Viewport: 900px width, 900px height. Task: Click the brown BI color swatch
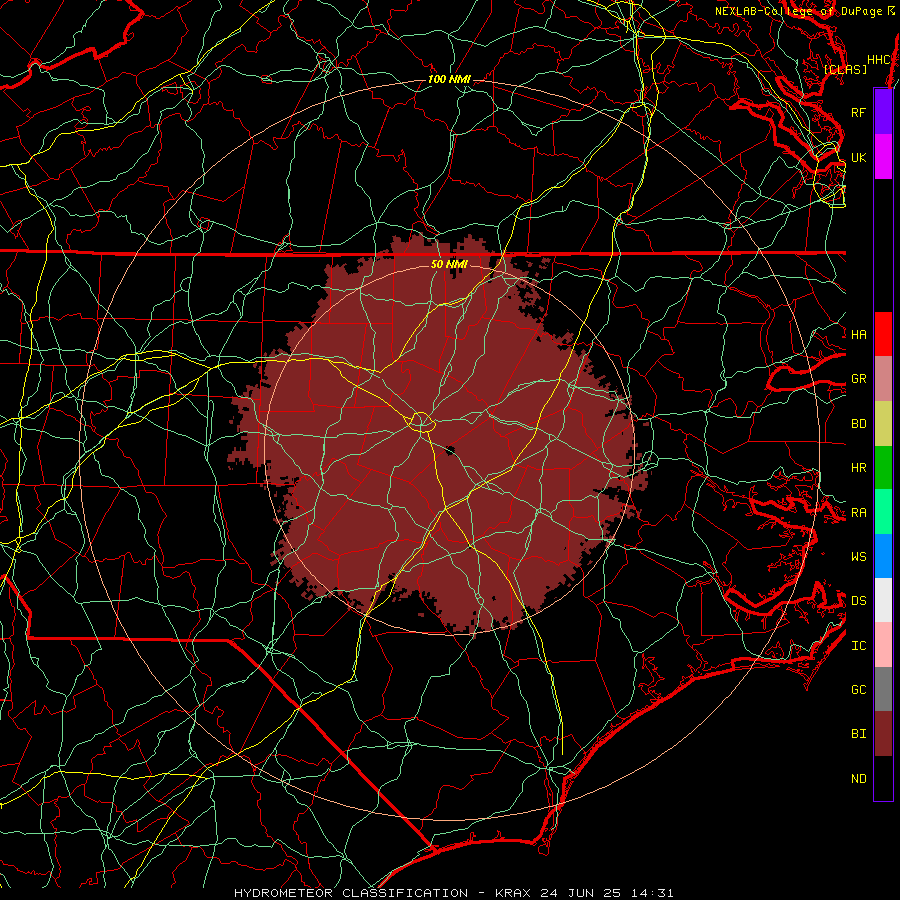[883, 734]
